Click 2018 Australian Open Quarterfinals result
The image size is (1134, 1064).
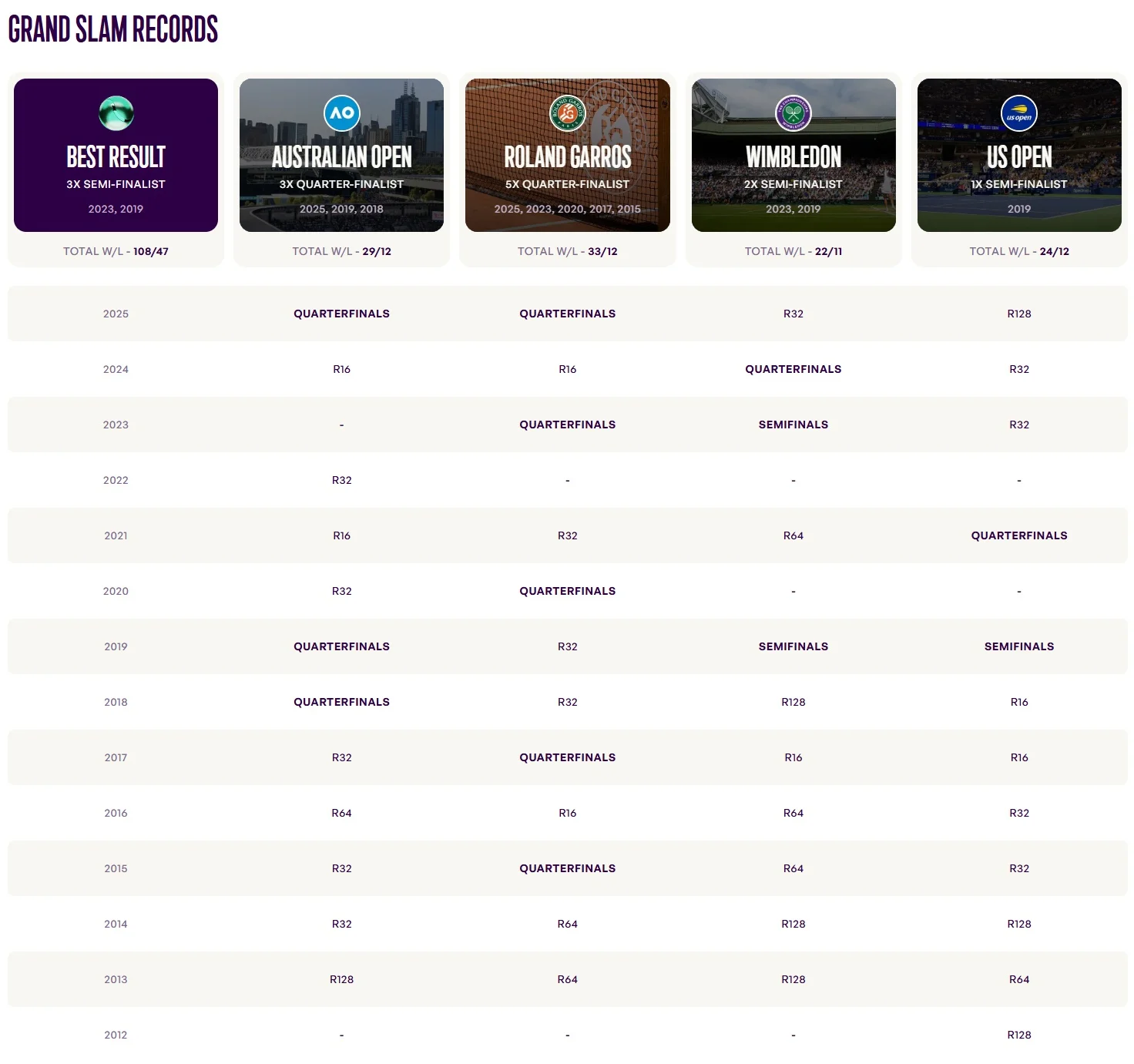[341, 702]
